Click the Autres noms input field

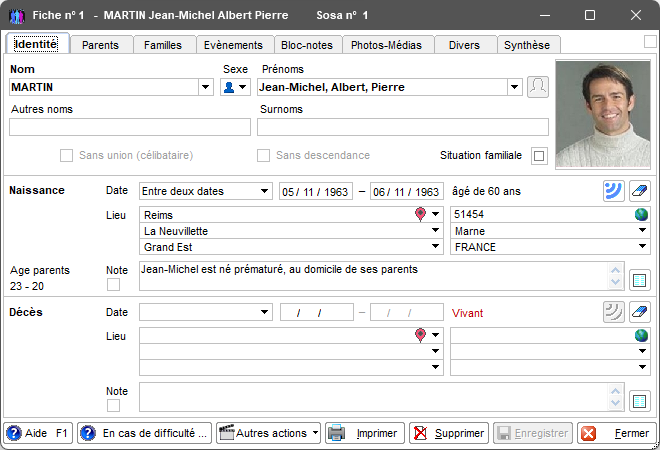130,127
